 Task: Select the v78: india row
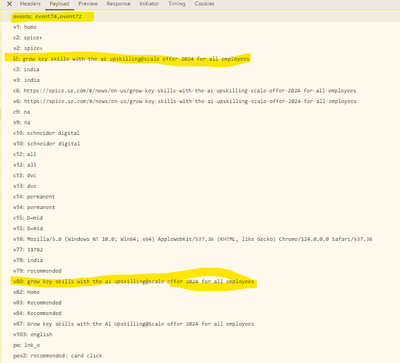point(28,260)
